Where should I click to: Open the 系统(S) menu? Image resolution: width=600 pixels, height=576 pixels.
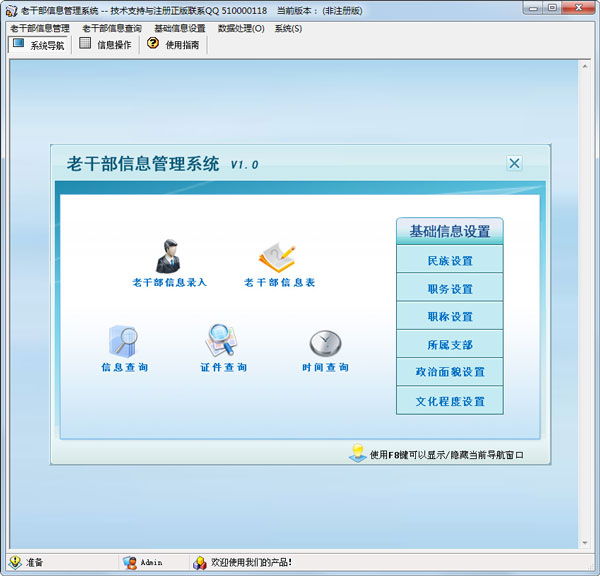coord(288,28)
